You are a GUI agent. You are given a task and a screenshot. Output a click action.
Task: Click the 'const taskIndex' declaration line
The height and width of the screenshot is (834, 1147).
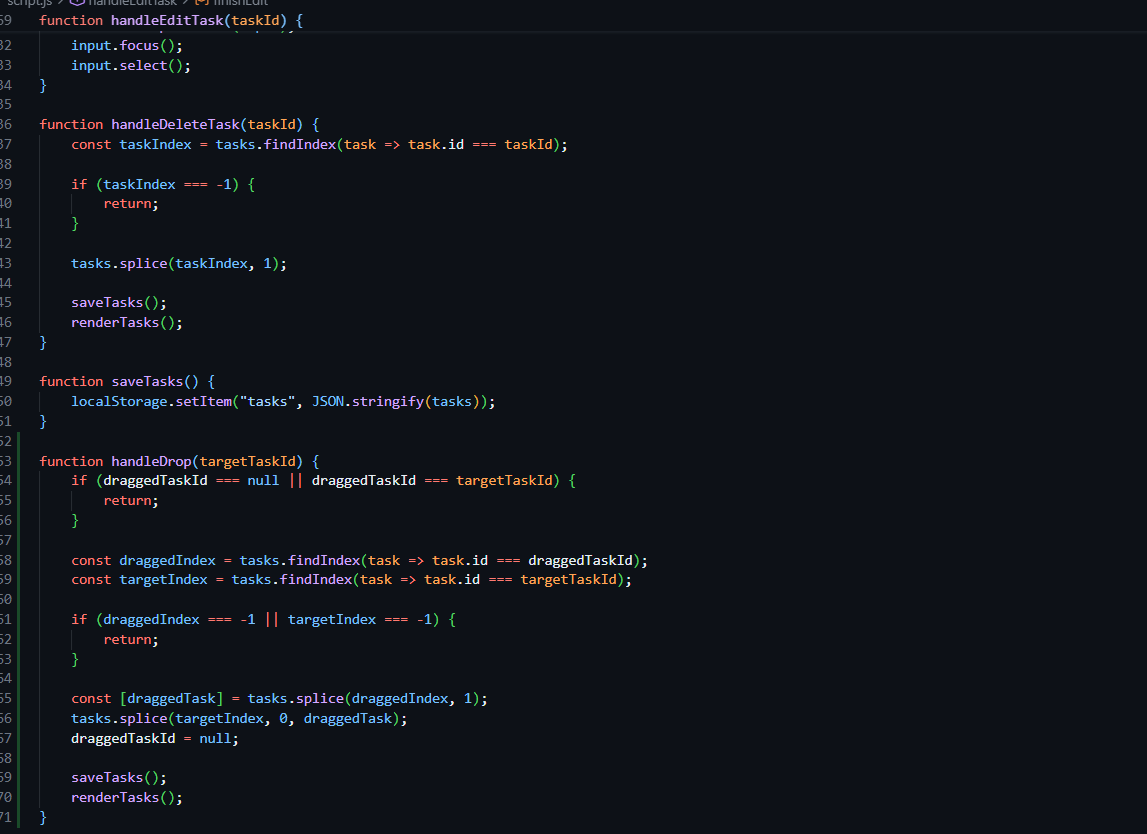click(x=319, y=144)
